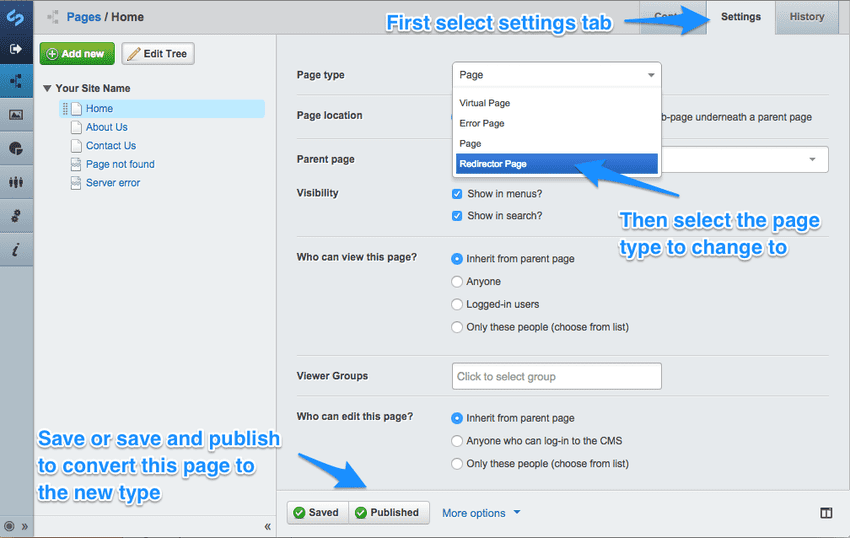The image size is (850, 538).
Task: Click the Your Site Name root label
Action: pyautogui.click(x=93, y=88)
